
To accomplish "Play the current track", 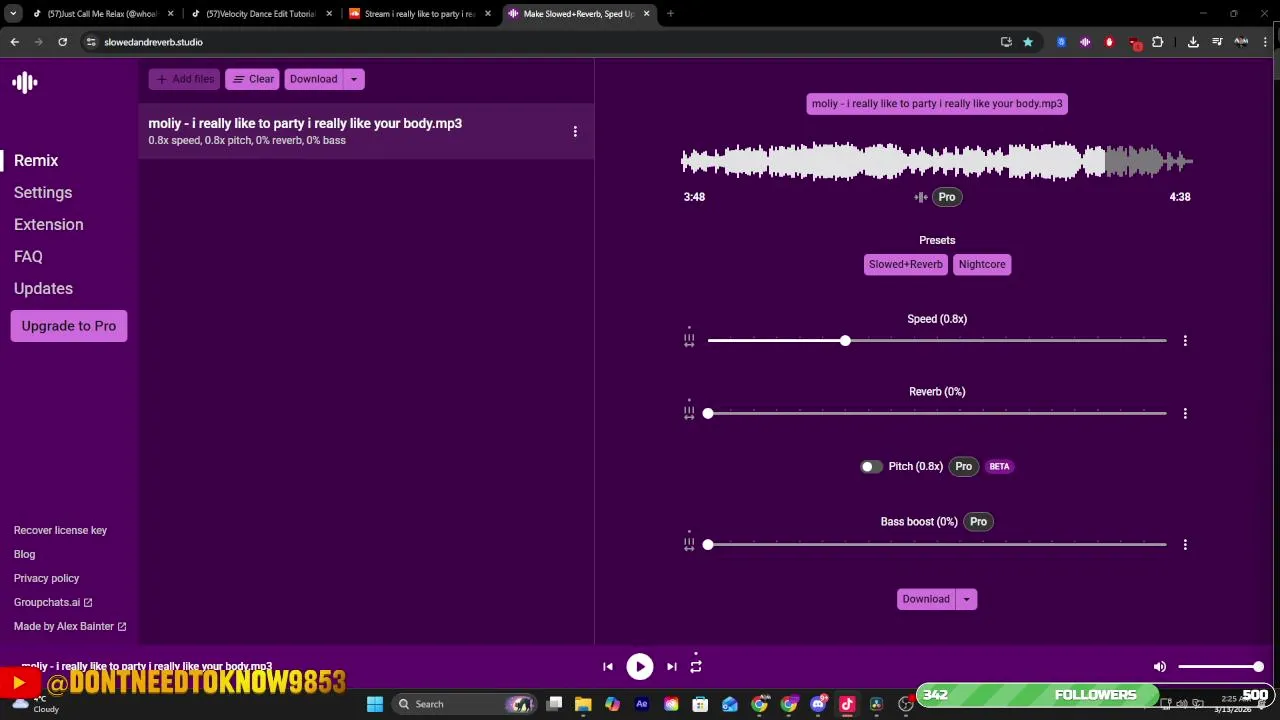I will tap(640, 666).
